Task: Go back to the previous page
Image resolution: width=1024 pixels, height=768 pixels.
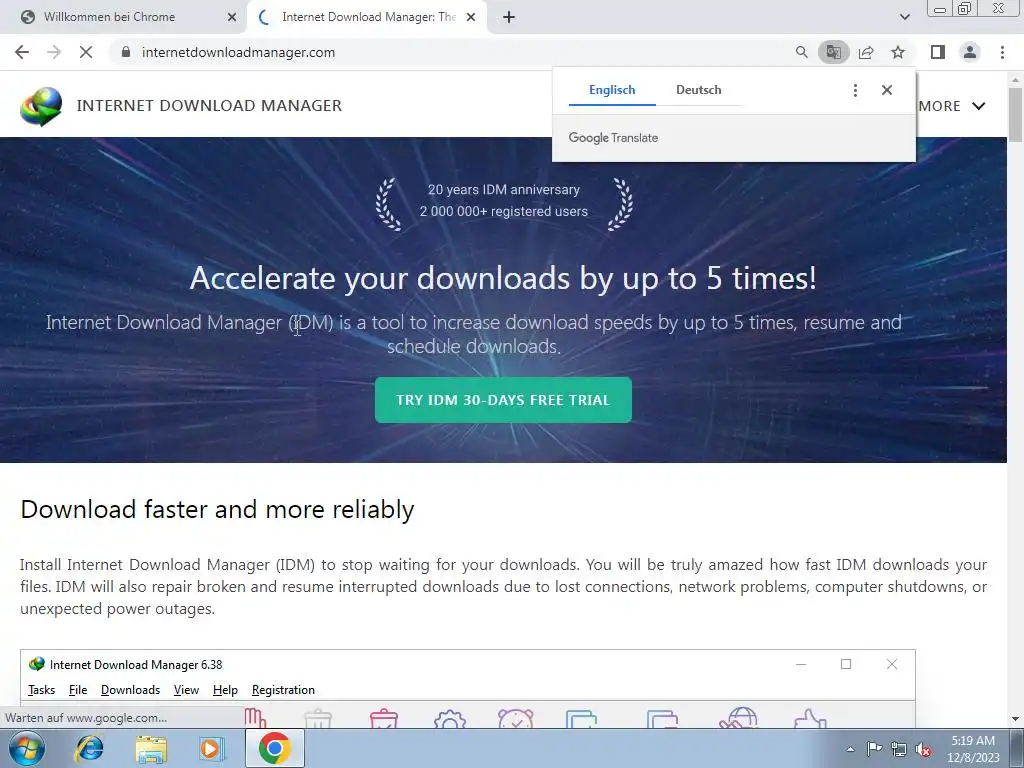Action: (22, 52)
